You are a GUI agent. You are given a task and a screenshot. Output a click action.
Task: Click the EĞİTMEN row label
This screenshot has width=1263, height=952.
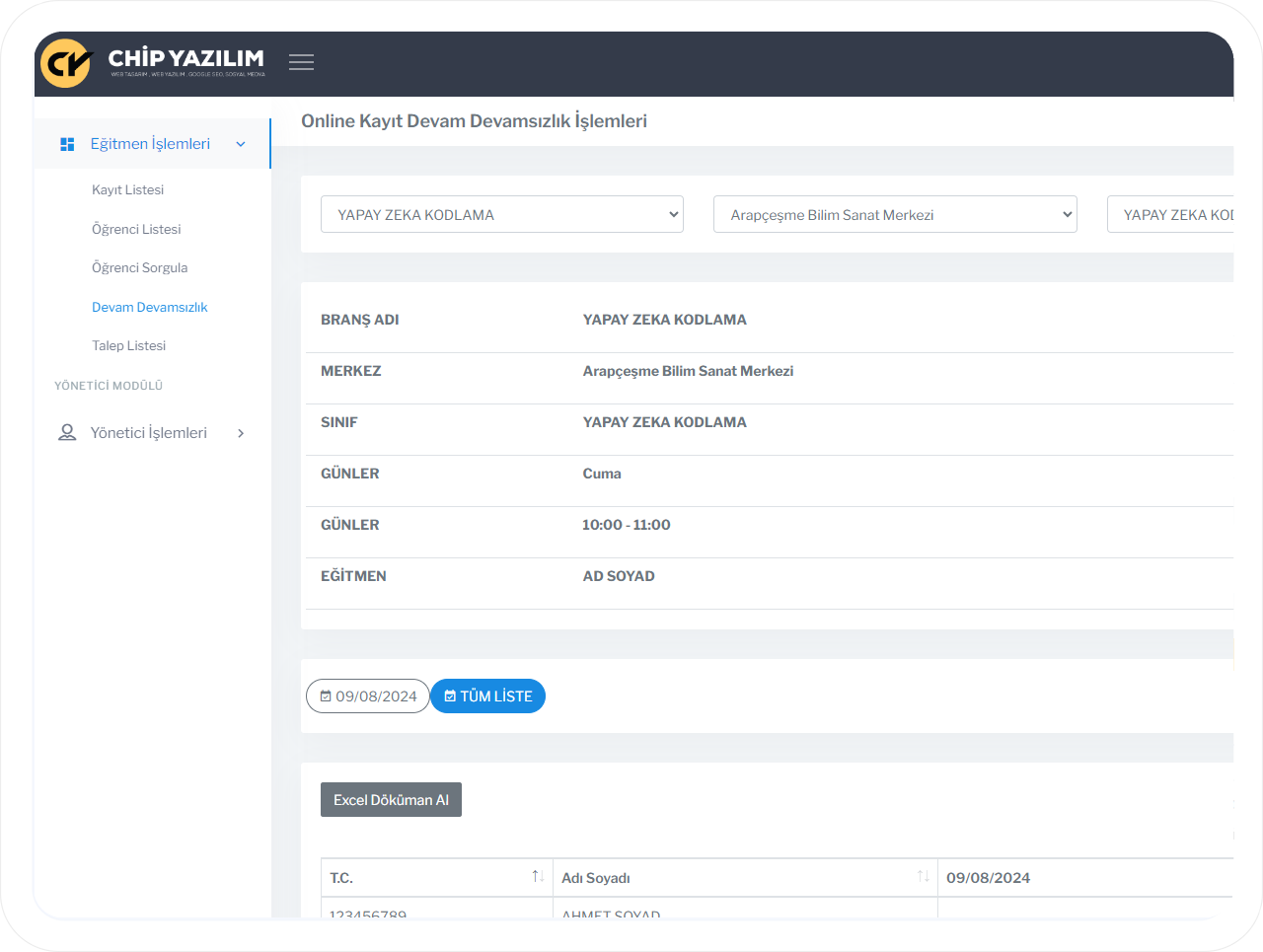[353, 576]
